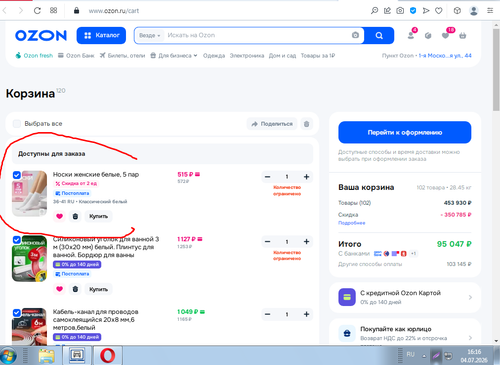This screenshot has width=500, height=365.
Task: Open Ozon account profile icon with badge
Action: point(411,35)
